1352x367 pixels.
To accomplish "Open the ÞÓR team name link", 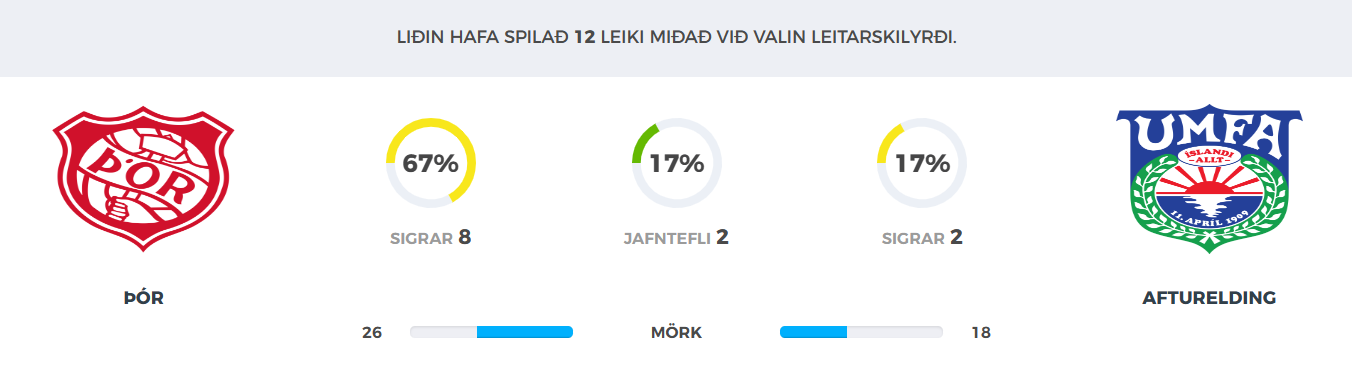I will (x=143, y=297).
